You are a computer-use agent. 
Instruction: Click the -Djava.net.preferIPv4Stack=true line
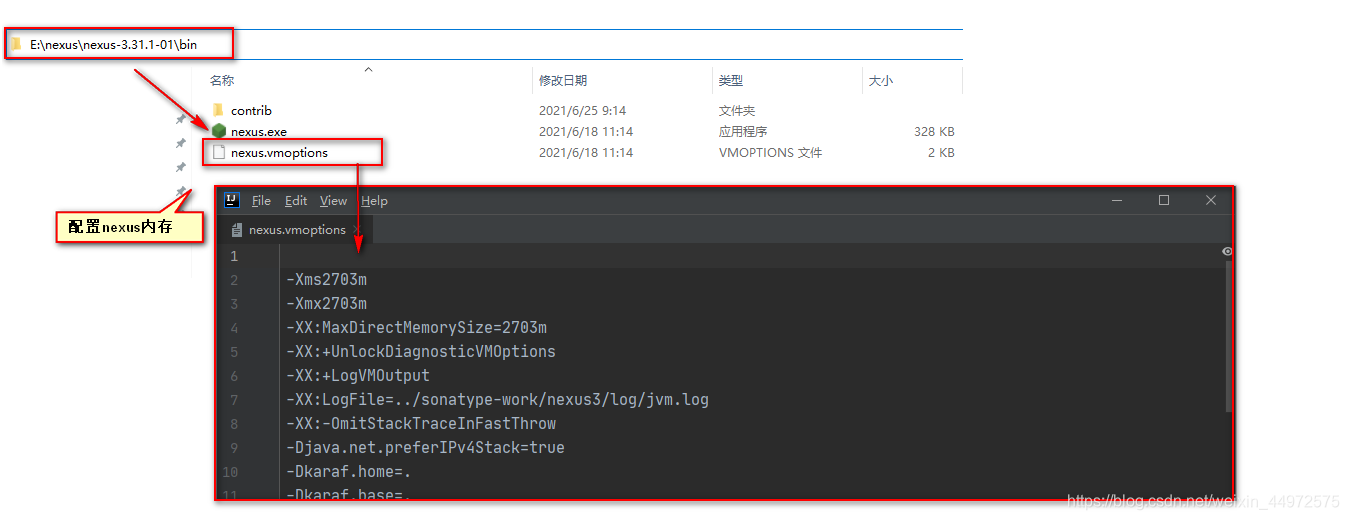click(425, 448)
